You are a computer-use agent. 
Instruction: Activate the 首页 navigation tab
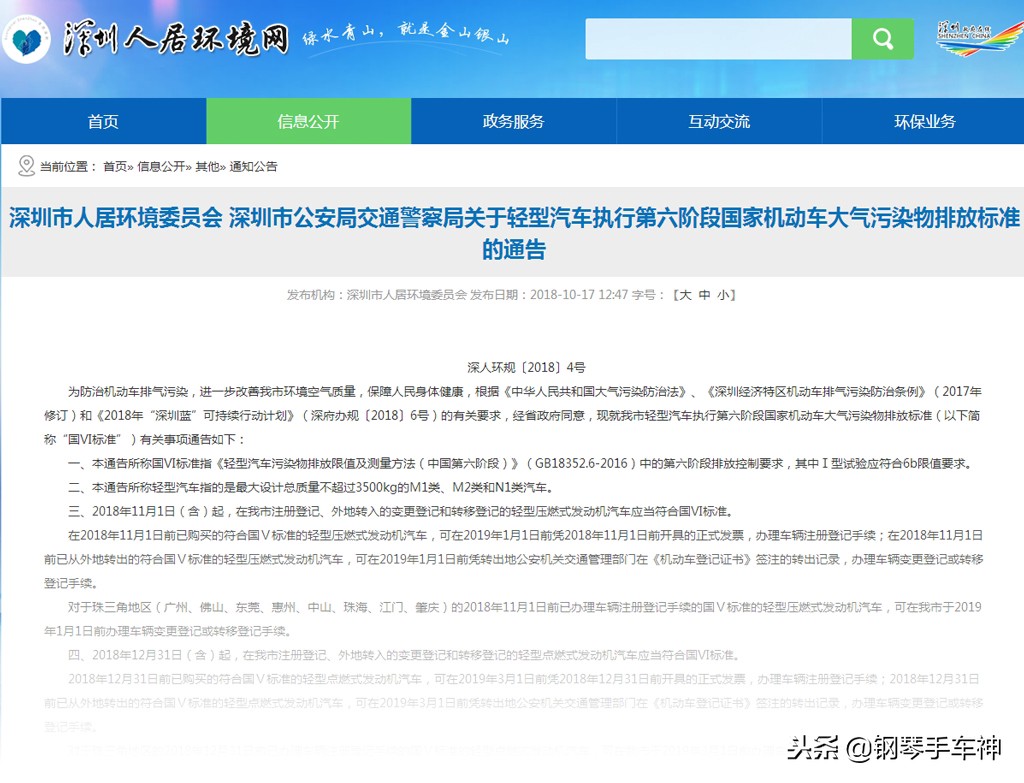click(103, 121)
